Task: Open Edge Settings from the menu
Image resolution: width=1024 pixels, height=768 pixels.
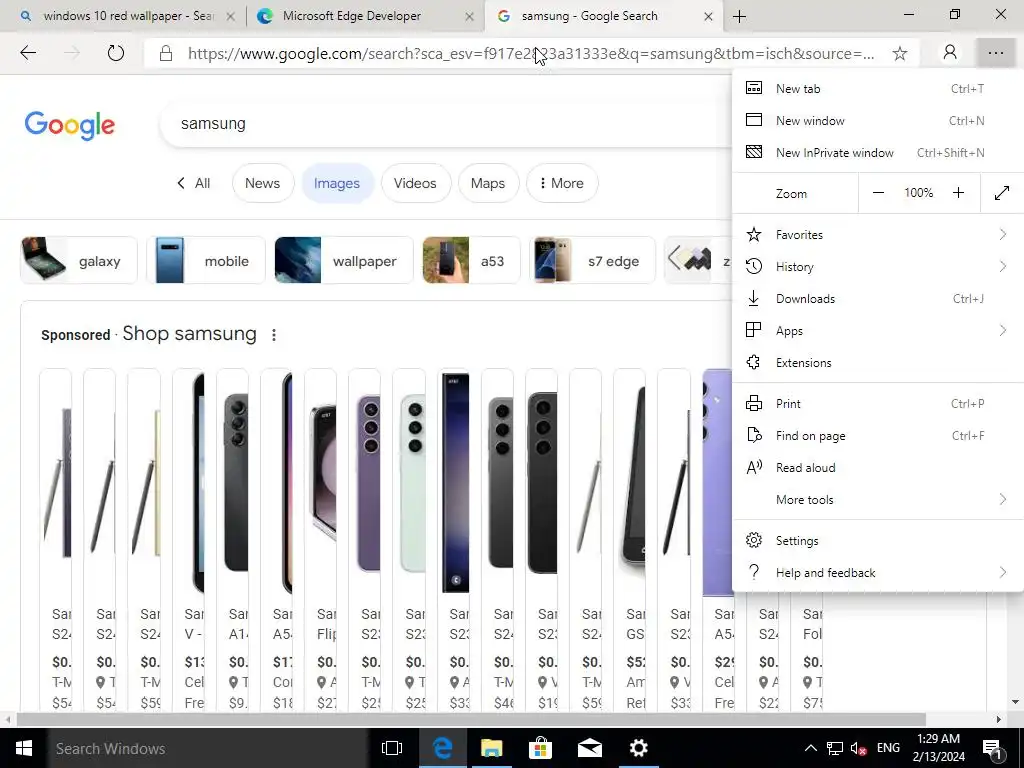Action: point(878,541)
